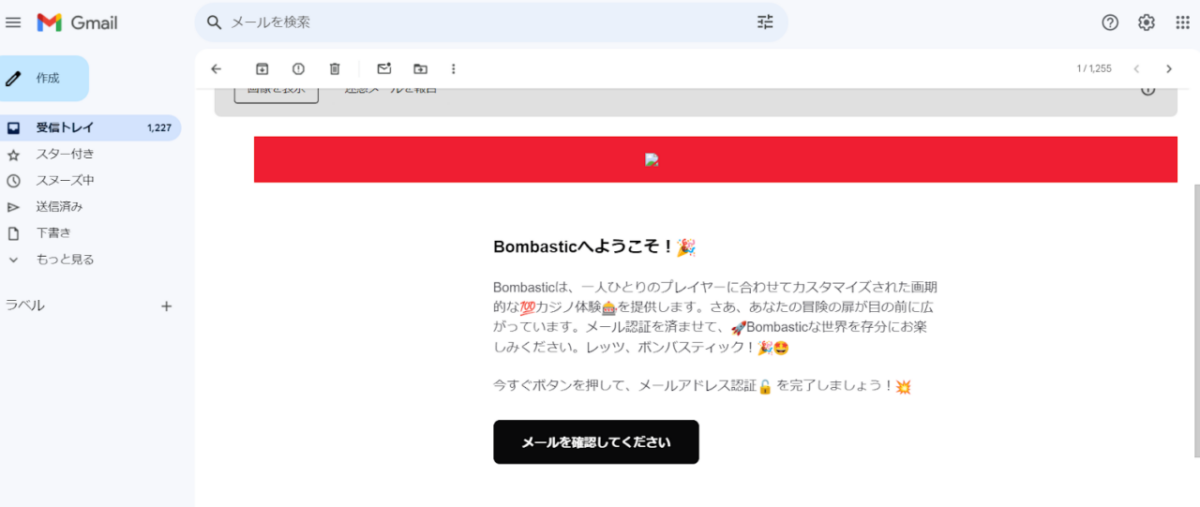Click the 作成 compose button
This screenshot has width=1200, height=507.
[x=45, y=78]
